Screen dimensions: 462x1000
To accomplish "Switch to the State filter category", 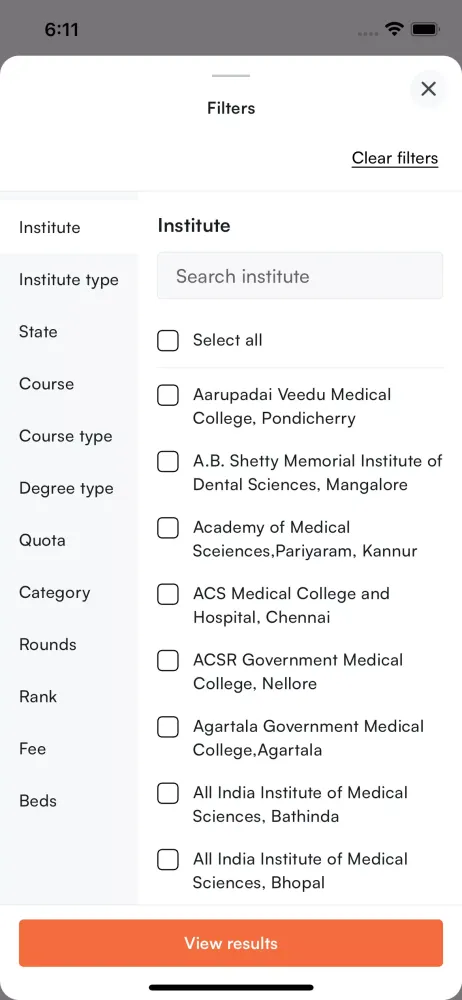I will point(69,332).
